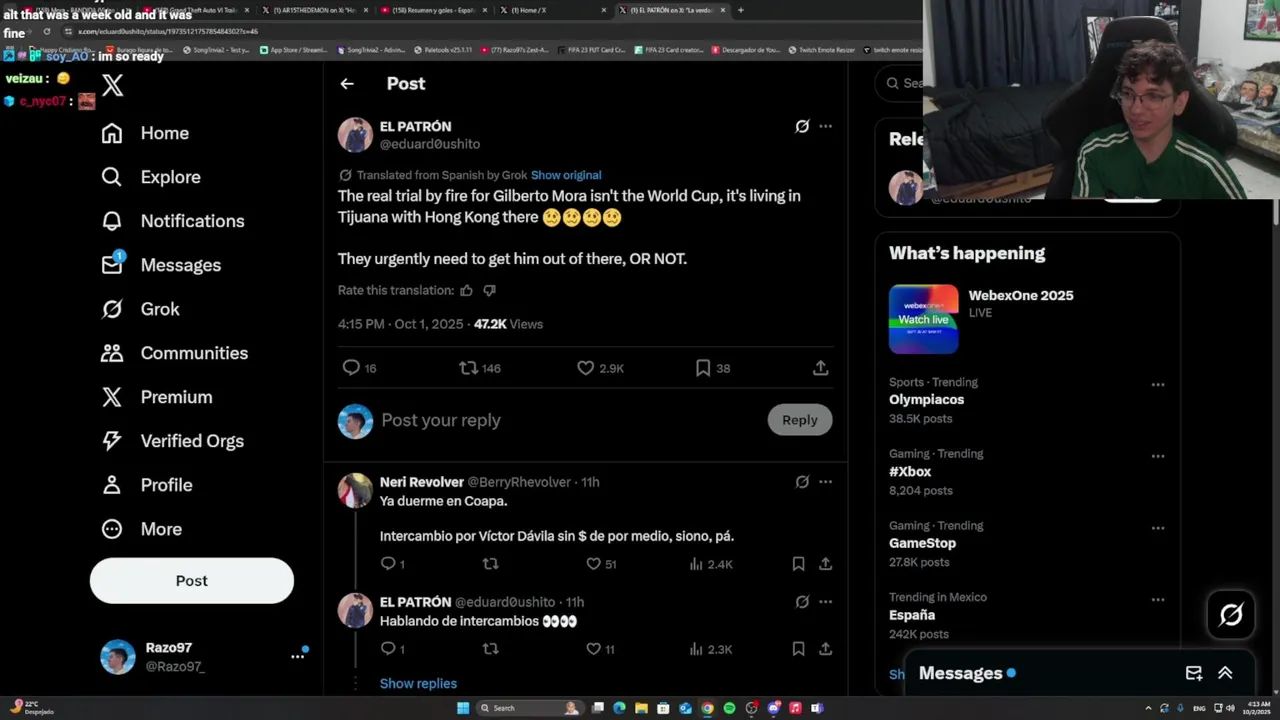The width and height of the screenshot is (1280, 720).
Task: Open more options for GameStop trend
Action: [1157, 528]
